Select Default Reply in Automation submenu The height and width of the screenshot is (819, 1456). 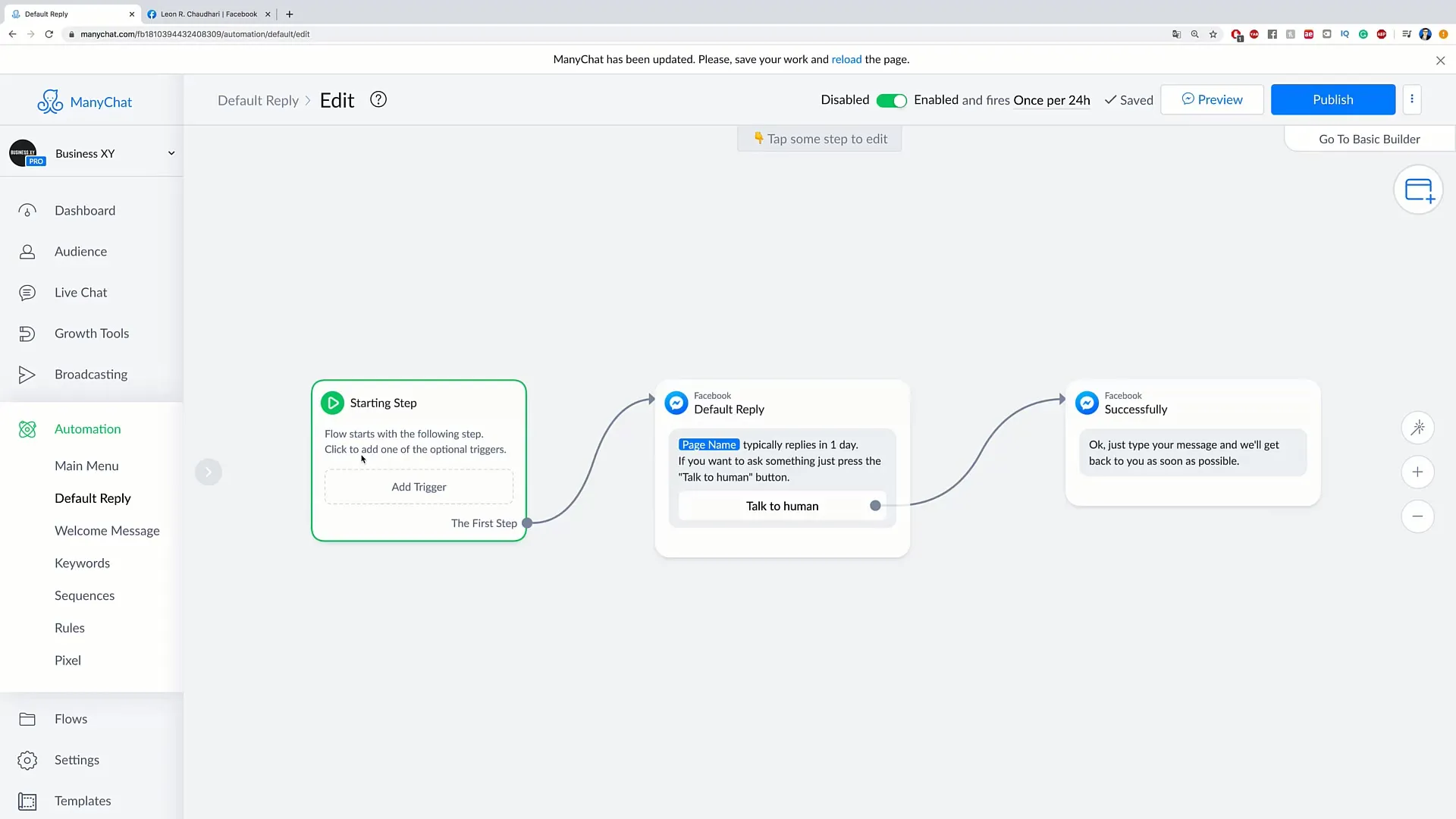coord(93,498)
